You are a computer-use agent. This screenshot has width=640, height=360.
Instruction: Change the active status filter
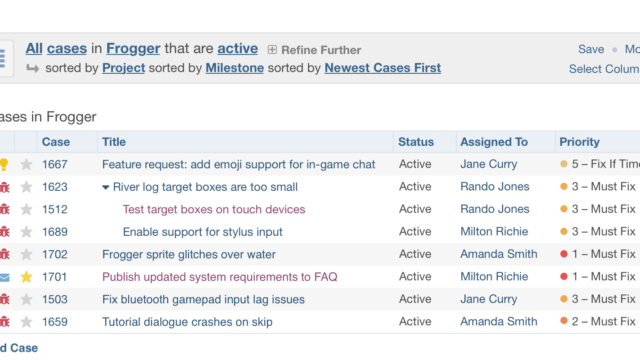click(238, 49)
